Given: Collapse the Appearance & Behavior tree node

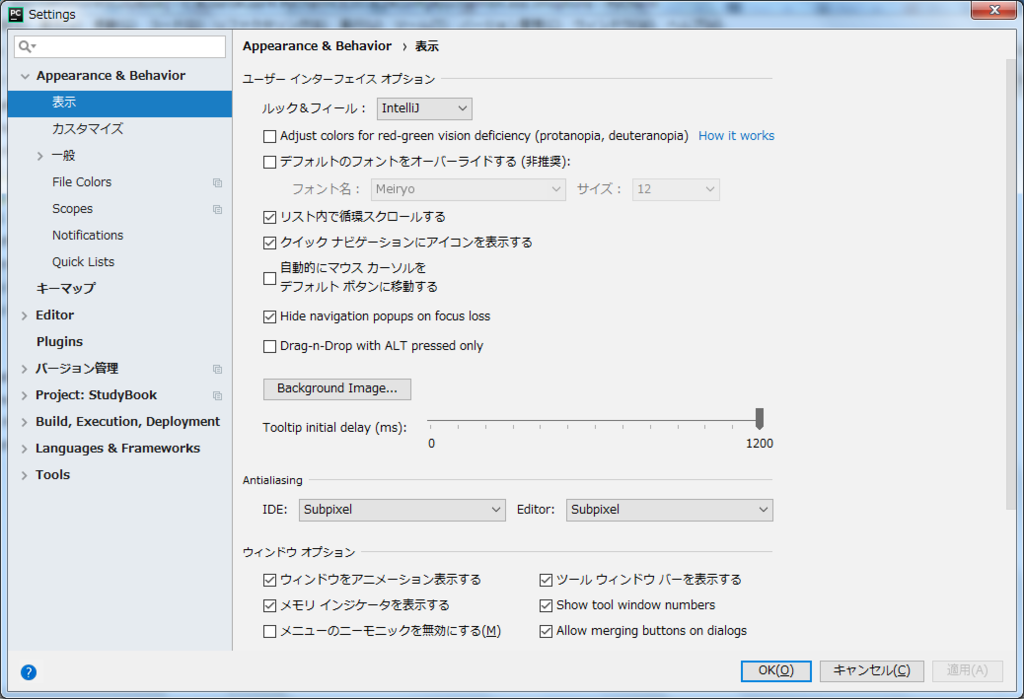Looking at the screenshot, I should click(x=25, y=76).
